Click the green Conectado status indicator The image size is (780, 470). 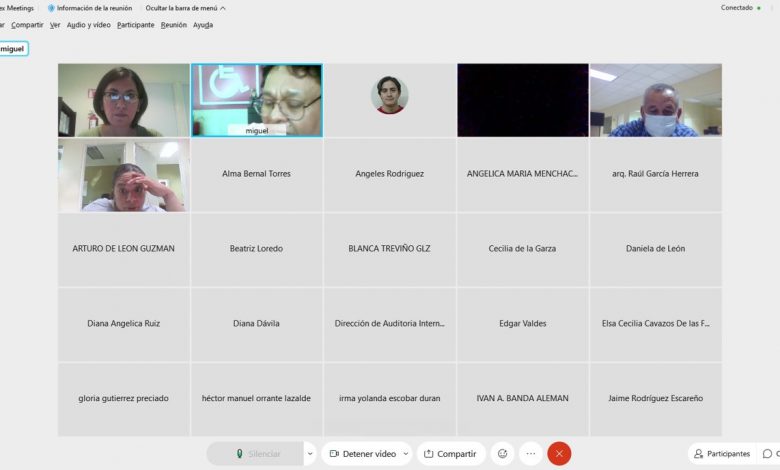point(760,8)
